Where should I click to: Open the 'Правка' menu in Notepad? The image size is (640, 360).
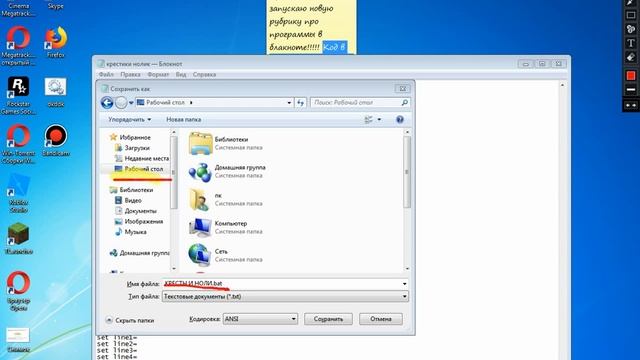coord(130,75)
